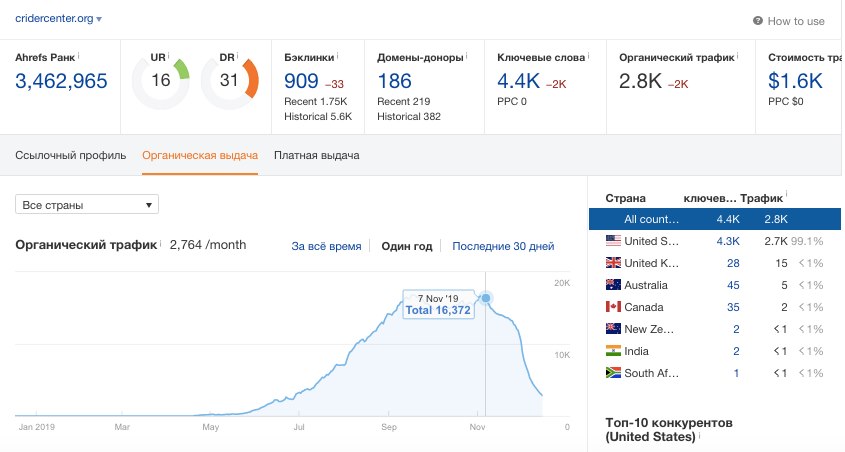Switch to the Ссылочный профиль tab
Image resolution: width=845 pixels, height=452 pixels.
click(70, 155)
